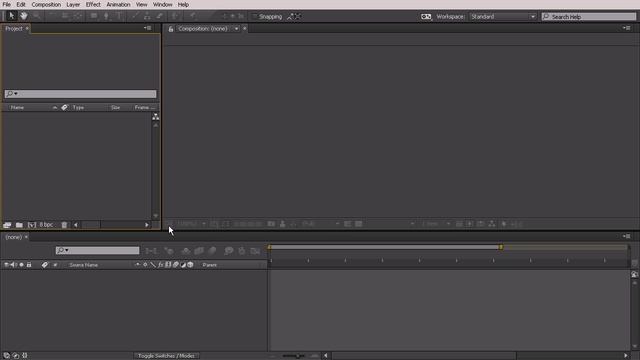This screenshot has height=360, width=640.
Task: Open the Timeline panel options menu
Action: (627, 236)
